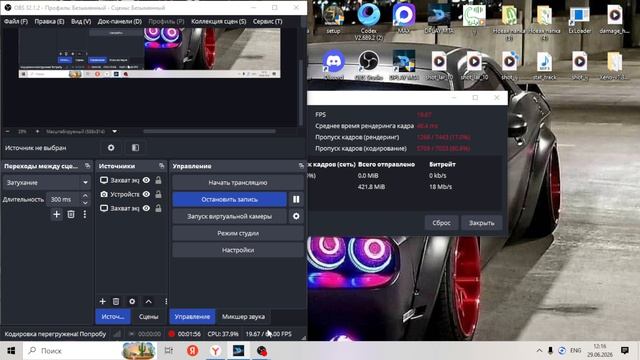Pop out the 'Источники' dock panel
This screenshot has height=360, width=640.
162,166
